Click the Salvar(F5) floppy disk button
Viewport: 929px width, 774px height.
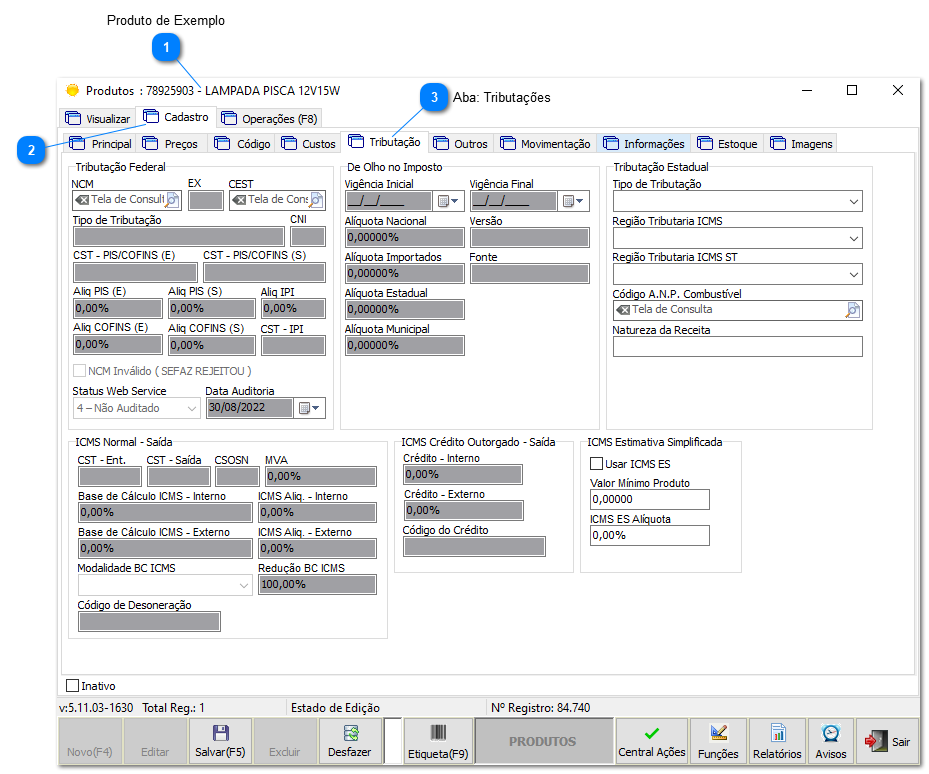click(220, 741)
